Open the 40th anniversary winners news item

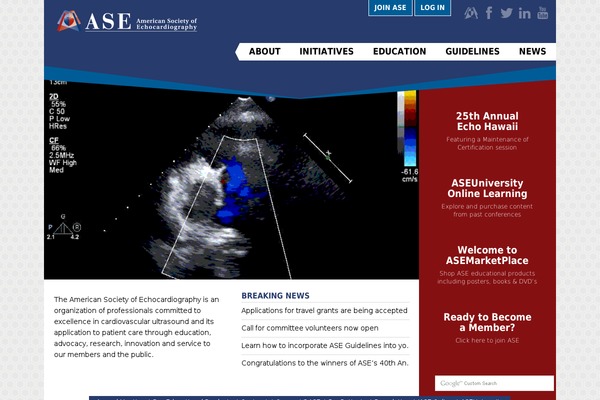coord(324,363)
